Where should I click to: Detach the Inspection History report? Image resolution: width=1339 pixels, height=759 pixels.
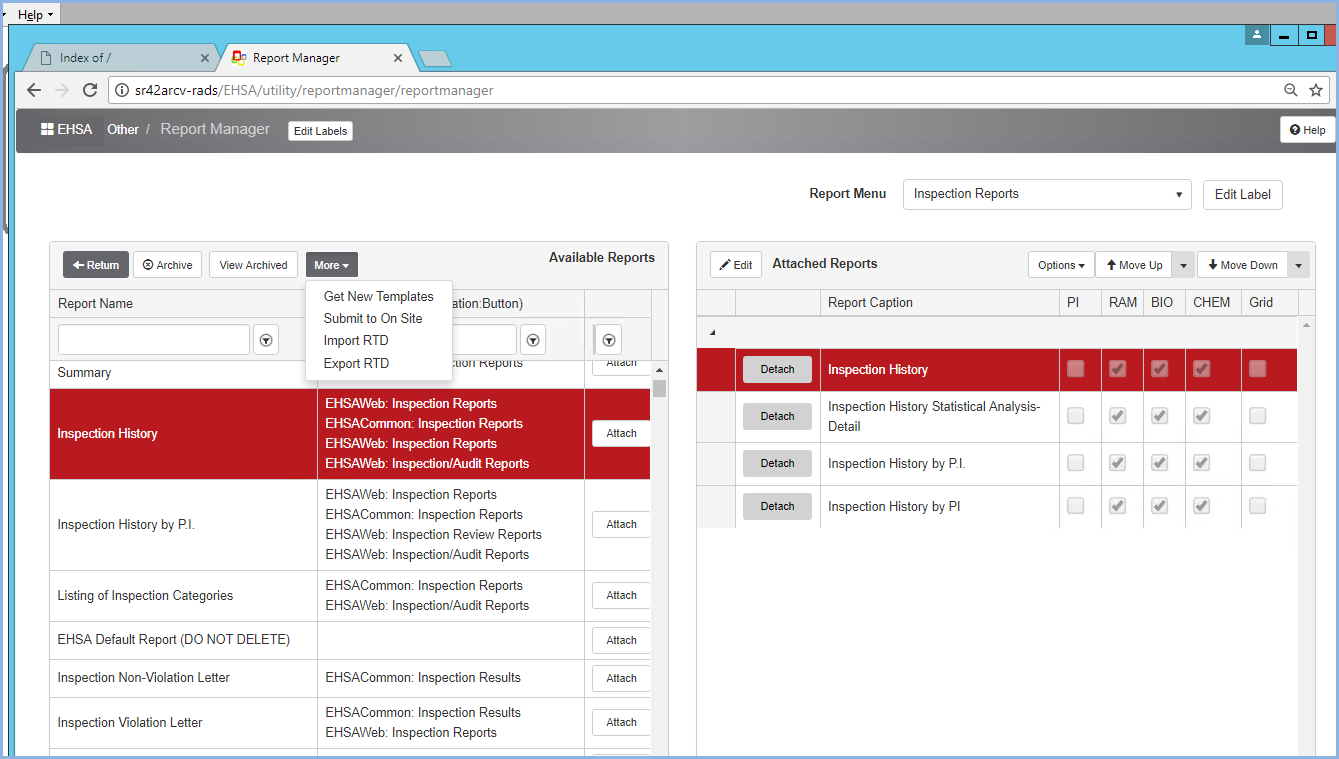777,369
